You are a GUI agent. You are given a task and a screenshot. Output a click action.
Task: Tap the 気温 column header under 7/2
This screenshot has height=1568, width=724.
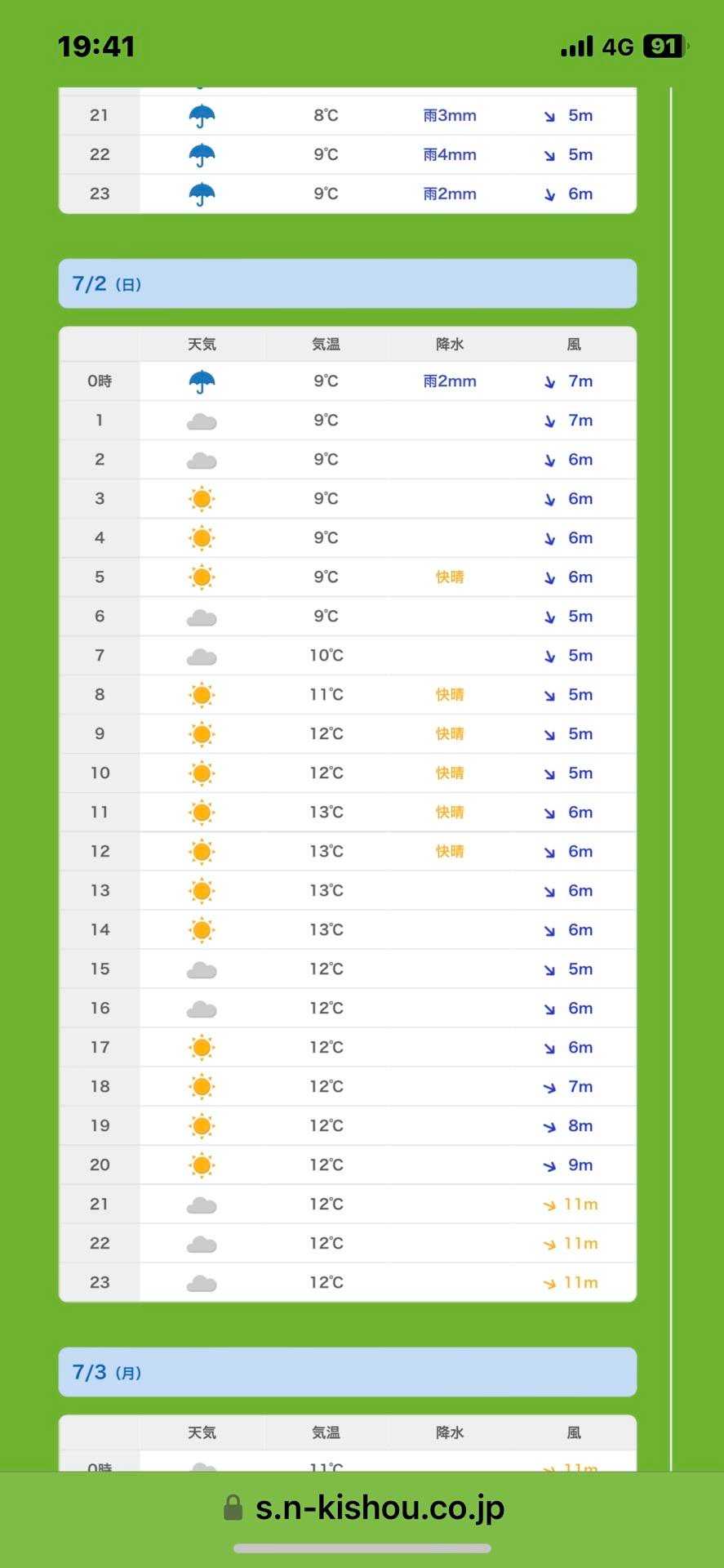(326, 345)
